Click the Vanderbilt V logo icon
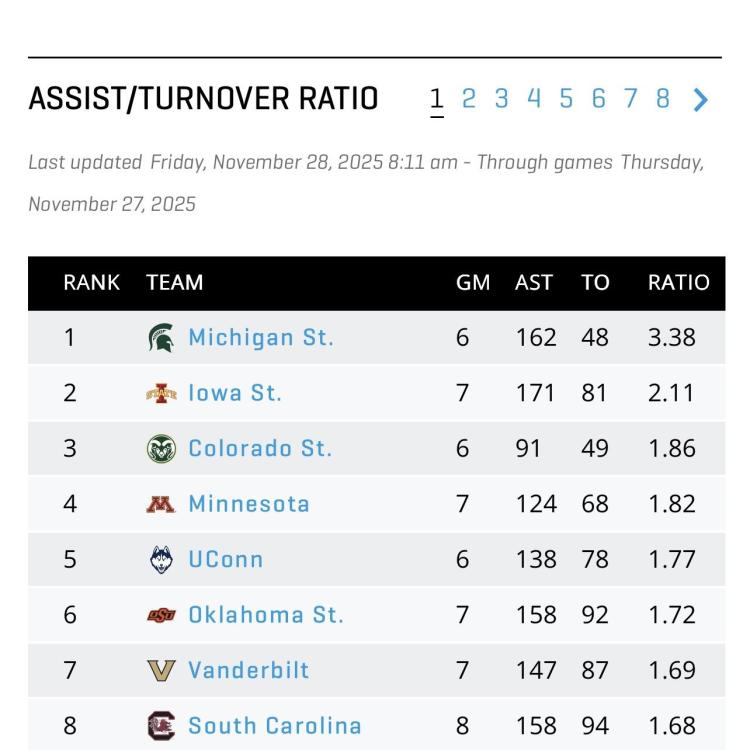Viewport: 750px width, 750px height. (160, 670)
